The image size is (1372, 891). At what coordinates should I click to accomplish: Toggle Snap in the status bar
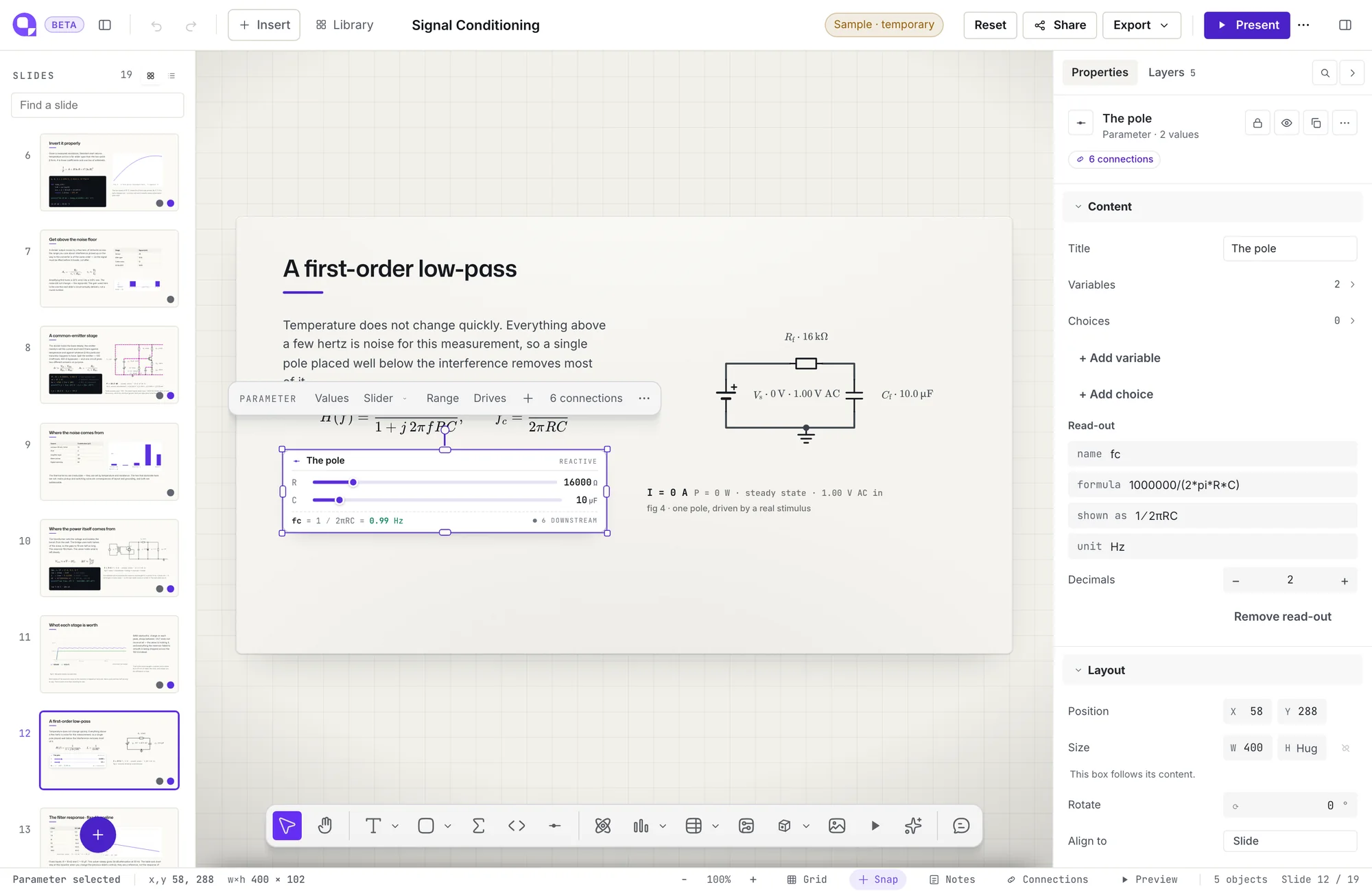[878, 879]
